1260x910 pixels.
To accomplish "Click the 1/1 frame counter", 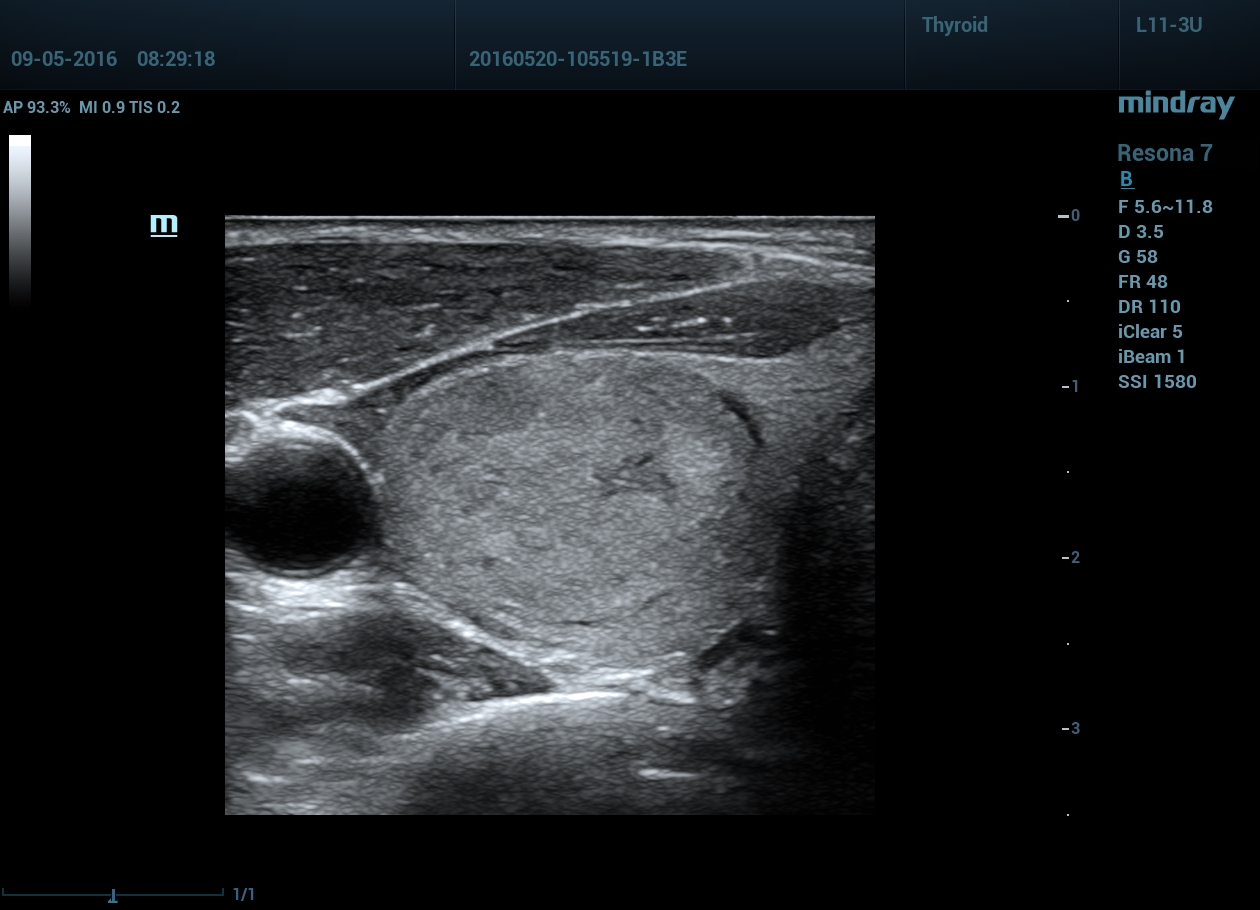I will [244, 894].
